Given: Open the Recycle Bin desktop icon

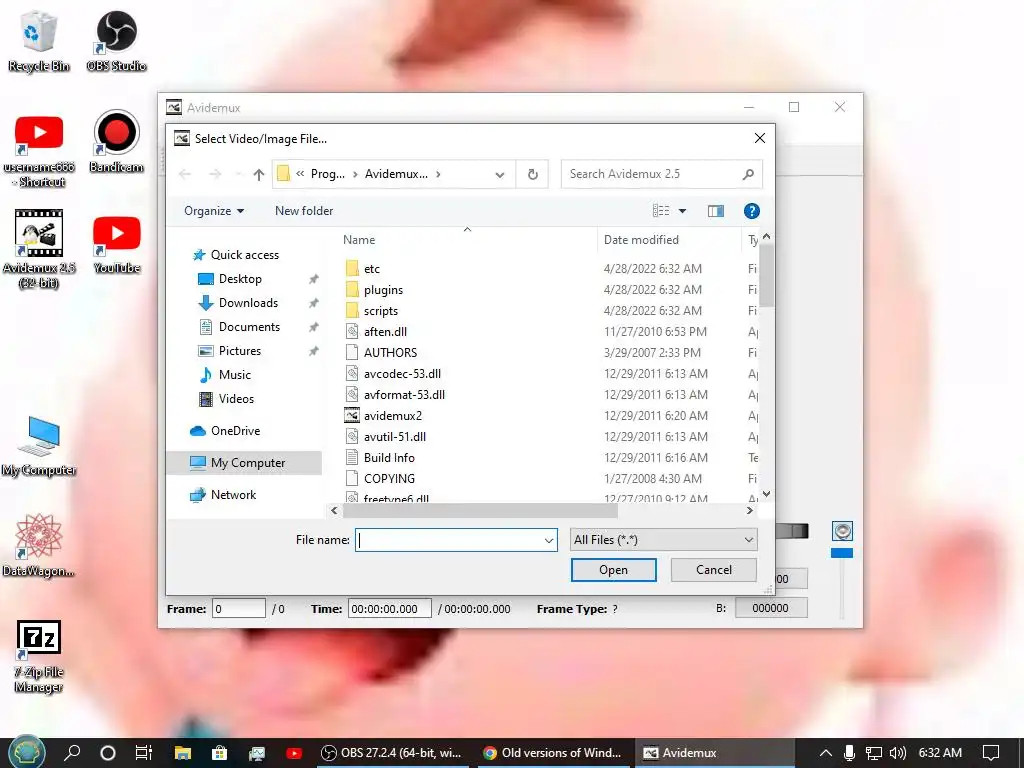Looking at the screenshot, I should point(39,40).
